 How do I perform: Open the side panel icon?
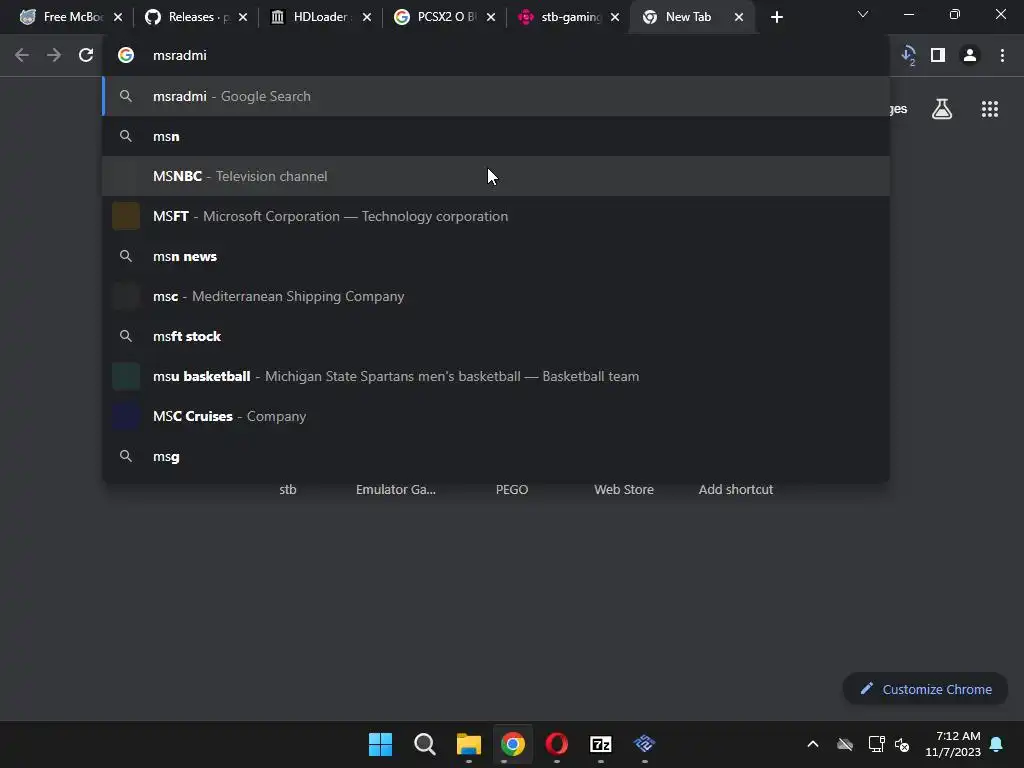[938, 56]
